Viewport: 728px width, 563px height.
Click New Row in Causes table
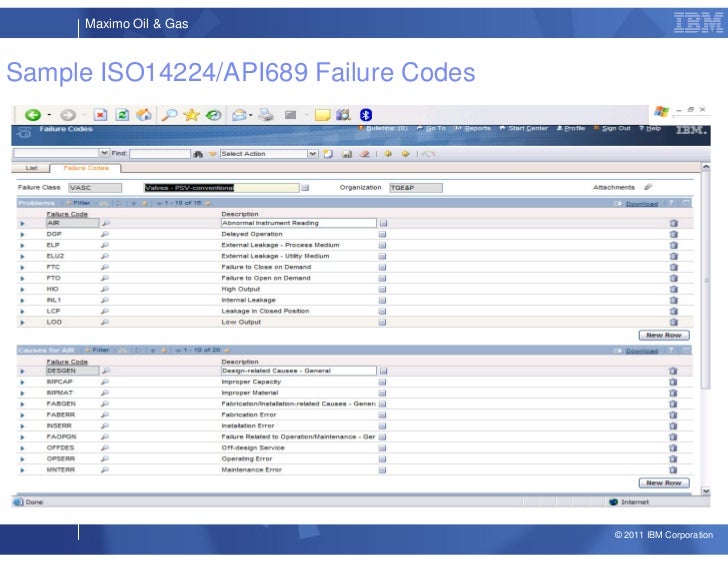point(664,483)
